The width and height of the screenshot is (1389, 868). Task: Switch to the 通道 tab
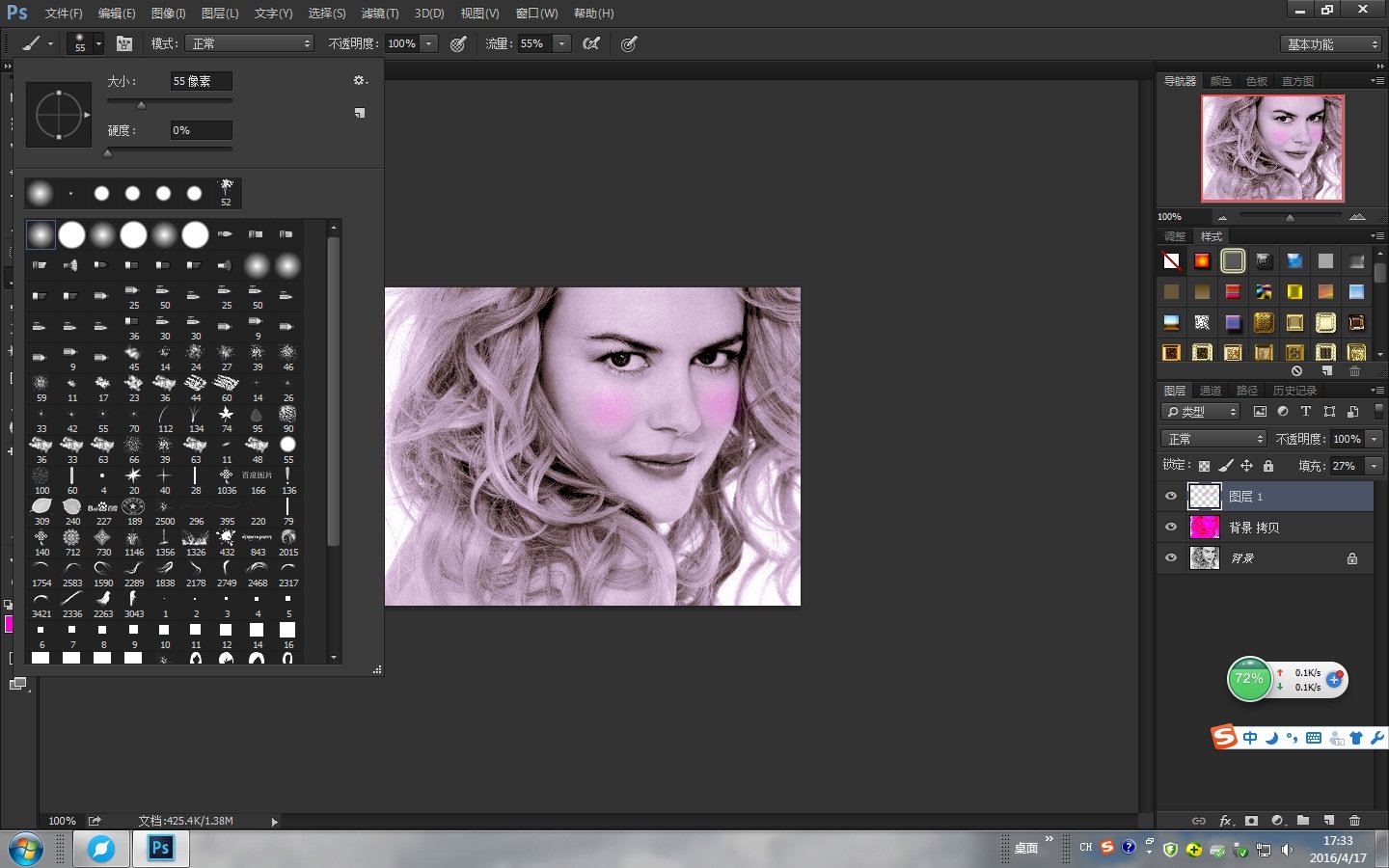pos(1211,391)
